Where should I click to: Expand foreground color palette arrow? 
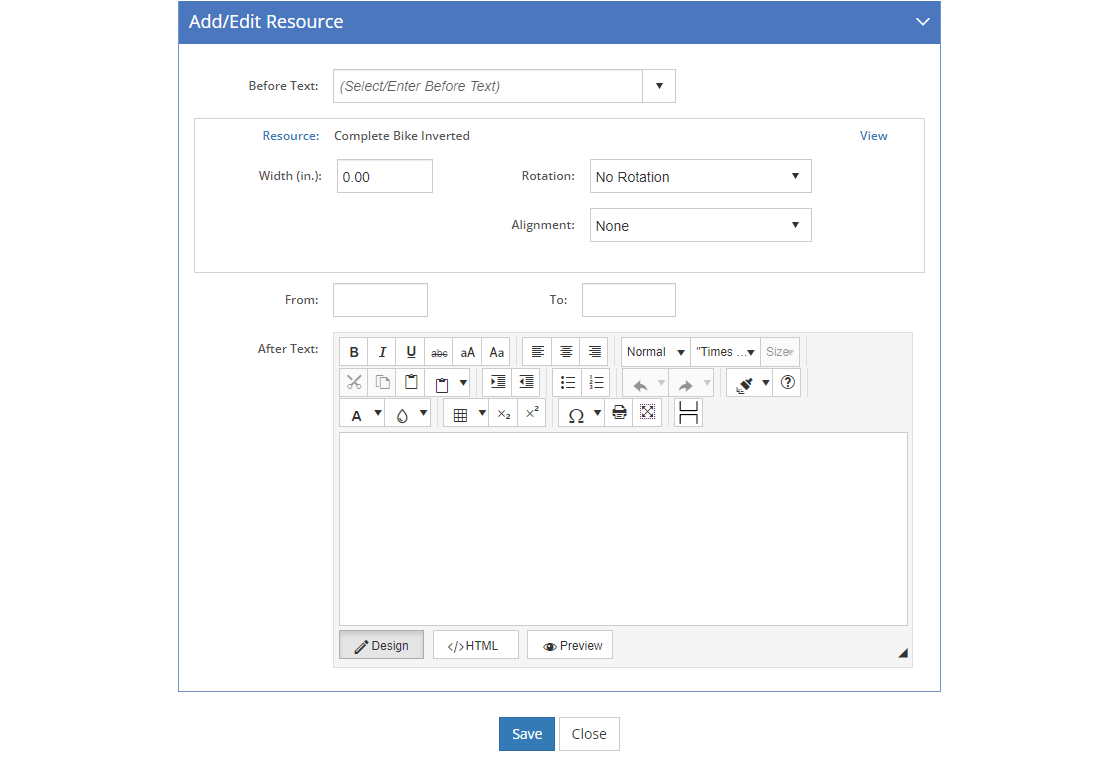378,413
